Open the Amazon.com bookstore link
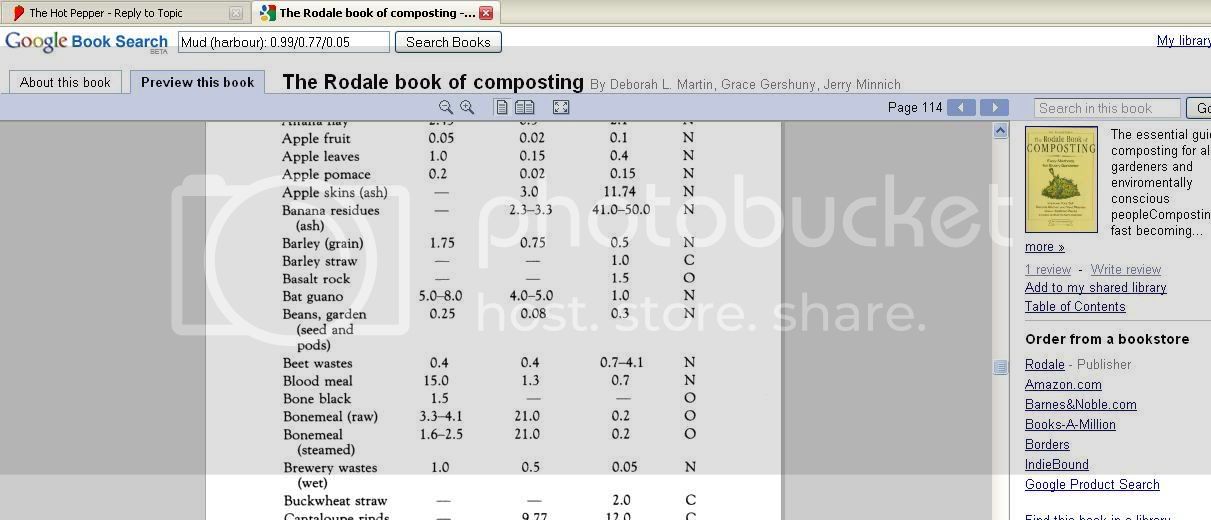Viewport: 1211px width, 520px height. 1063,385
